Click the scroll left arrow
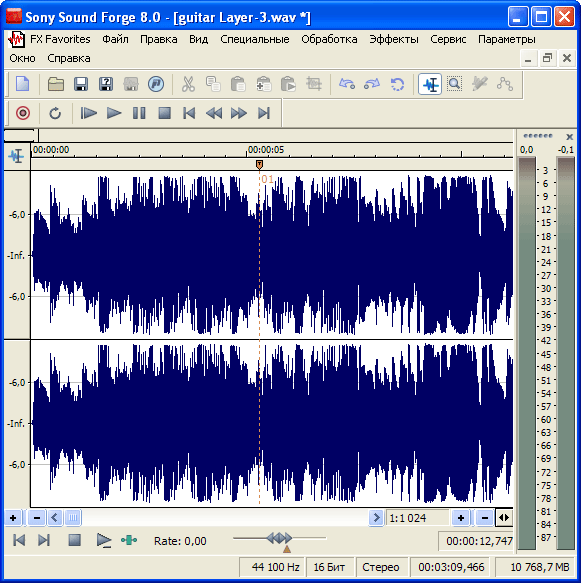 pos(55,518)
